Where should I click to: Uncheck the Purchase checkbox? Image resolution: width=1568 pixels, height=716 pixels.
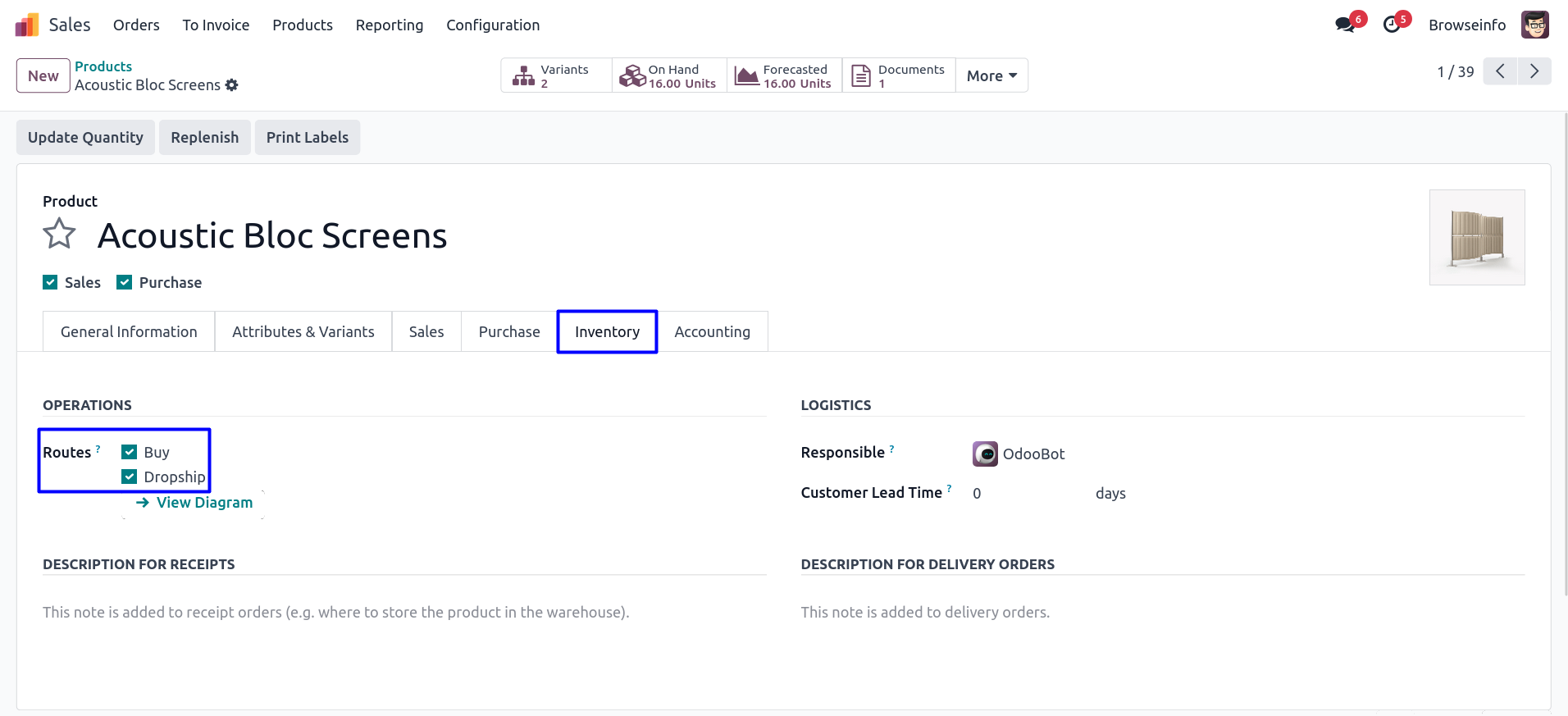(125, 282)
